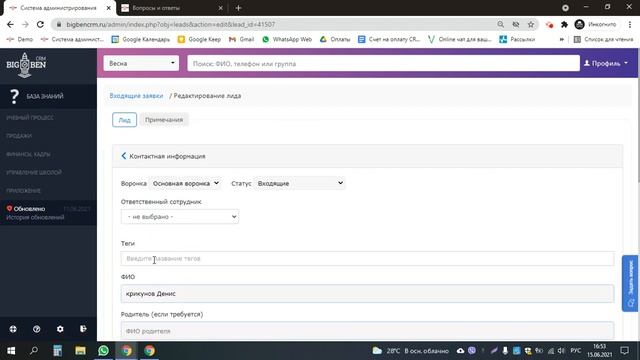Image resolution: width=640 pixels, height=360 pixels.
Task: Click the ФИО родителя input field
Action: tap(367, 331)
